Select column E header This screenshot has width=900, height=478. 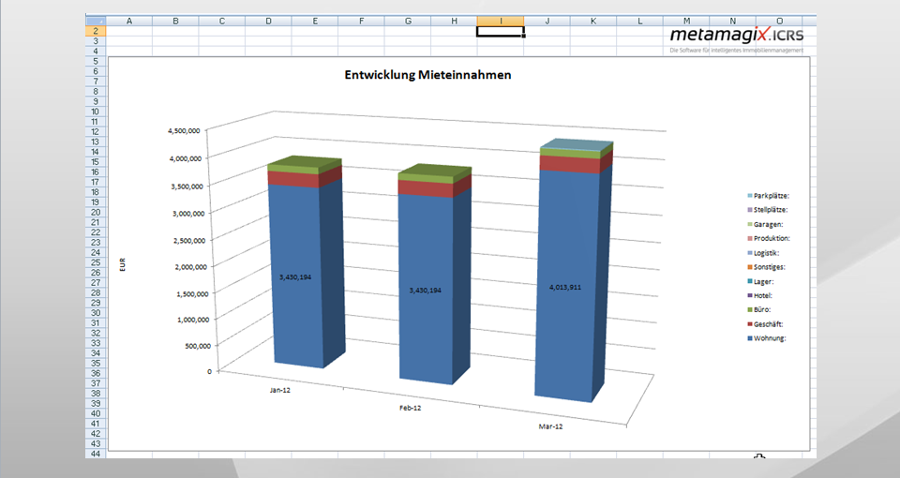point(315,21)
